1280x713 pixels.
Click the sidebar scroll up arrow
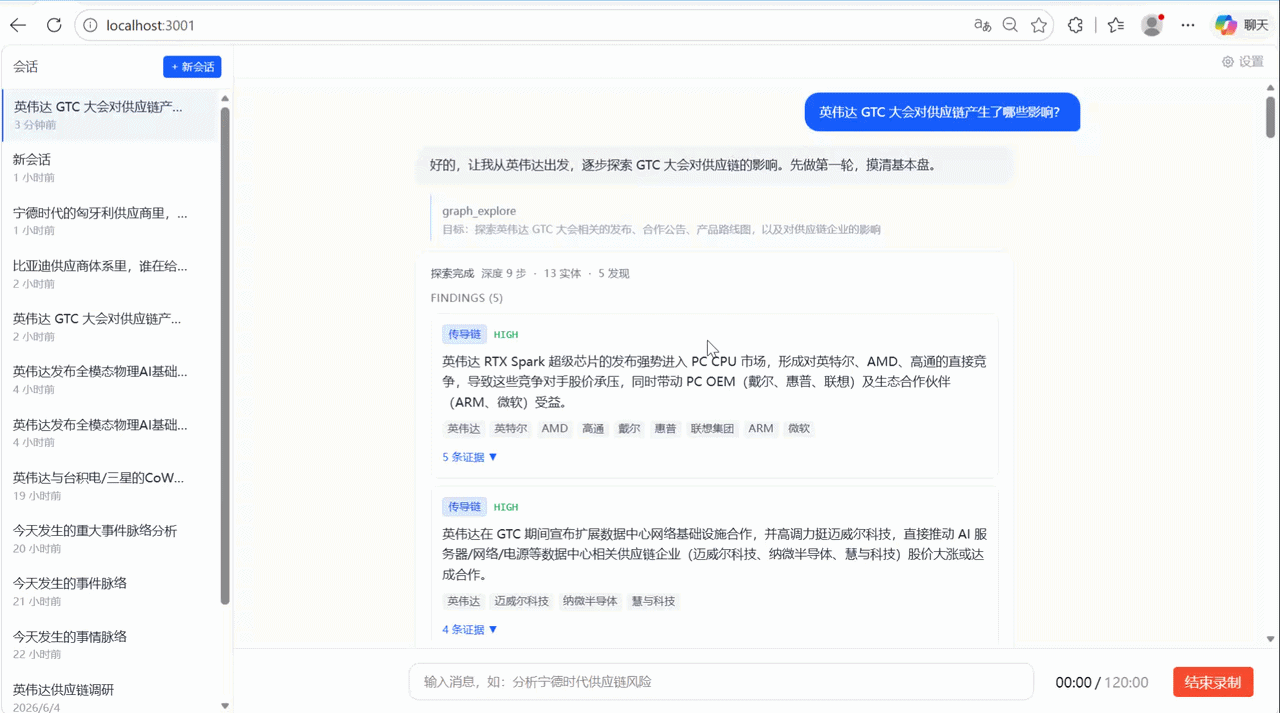coord(225,98)
